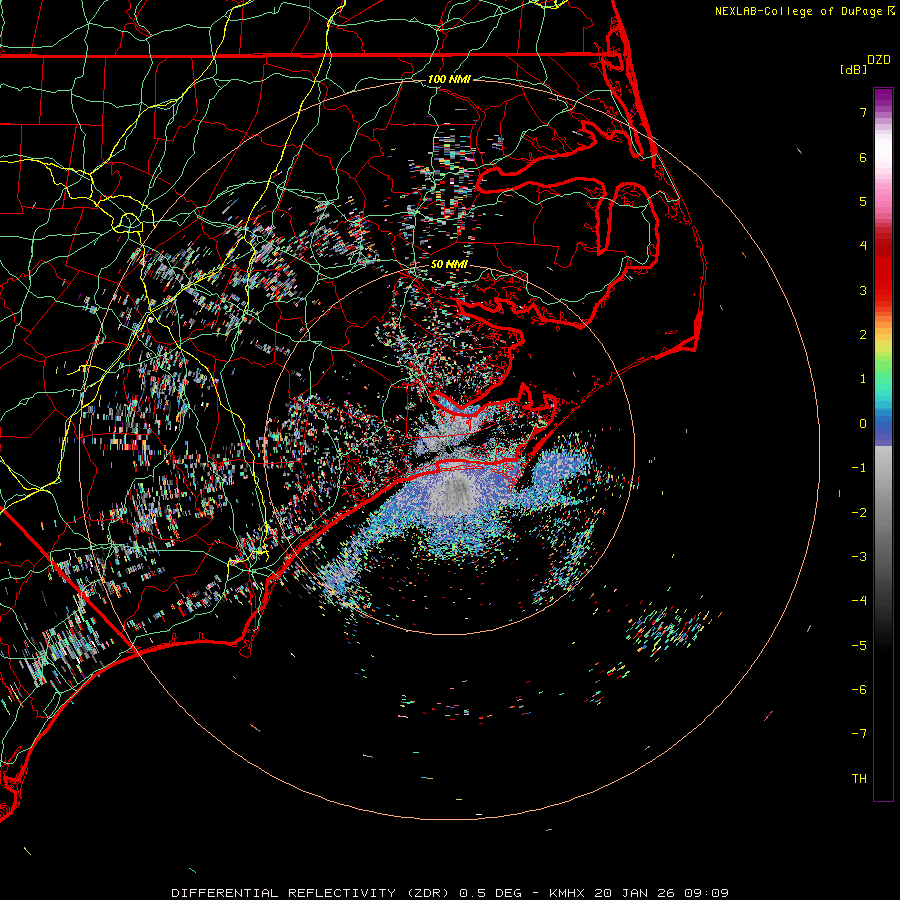
Task: Click the color scale bar legend
Action: (883, 444)
